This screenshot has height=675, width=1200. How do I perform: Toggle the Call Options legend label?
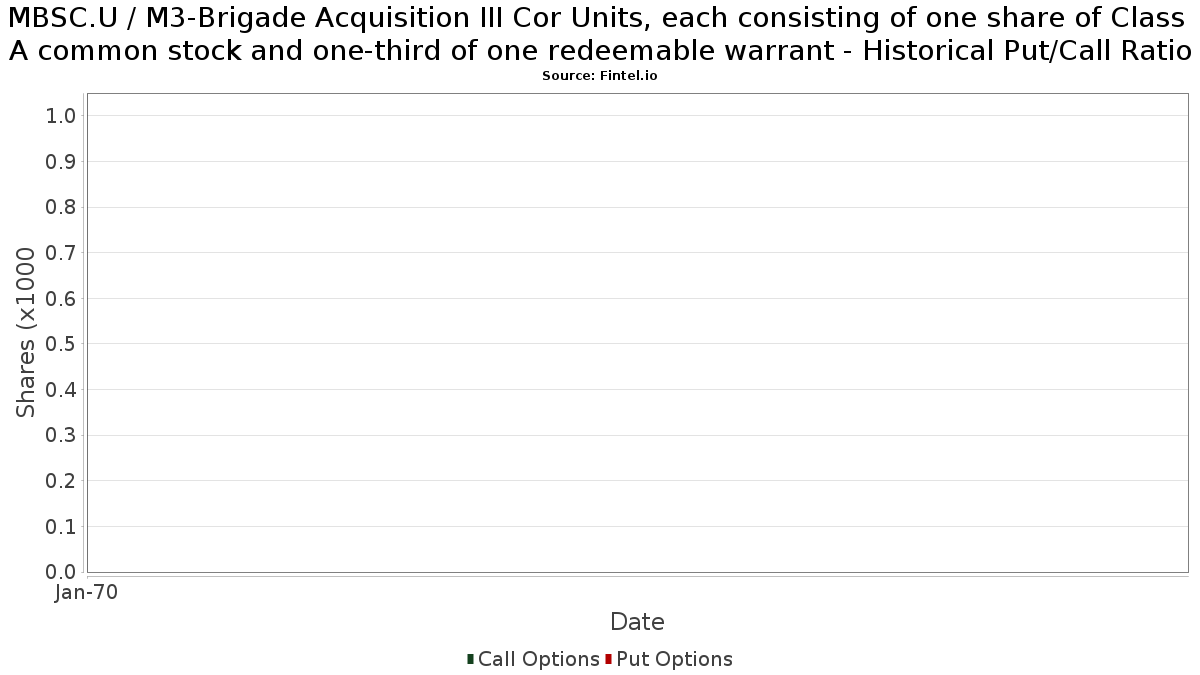[539, 659]
